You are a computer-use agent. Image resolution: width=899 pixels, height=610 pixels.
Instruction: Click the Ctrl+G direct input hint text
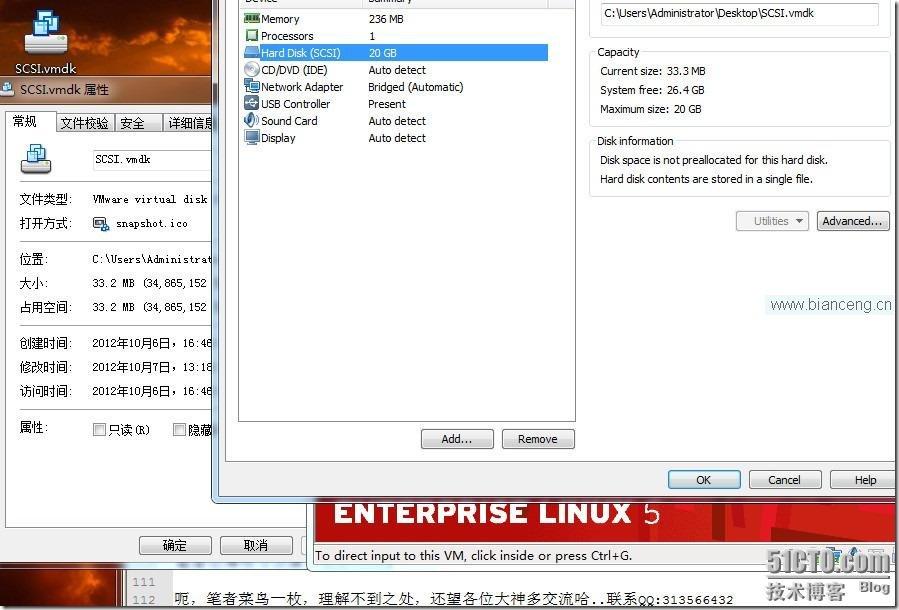click(474, 556)
